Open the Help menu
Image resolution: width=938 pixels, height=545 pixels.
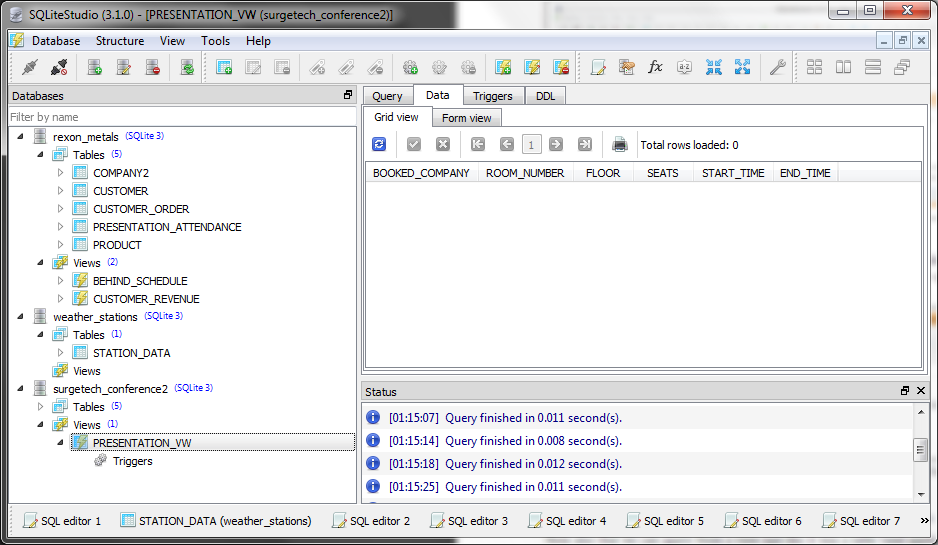pos(258,41)
